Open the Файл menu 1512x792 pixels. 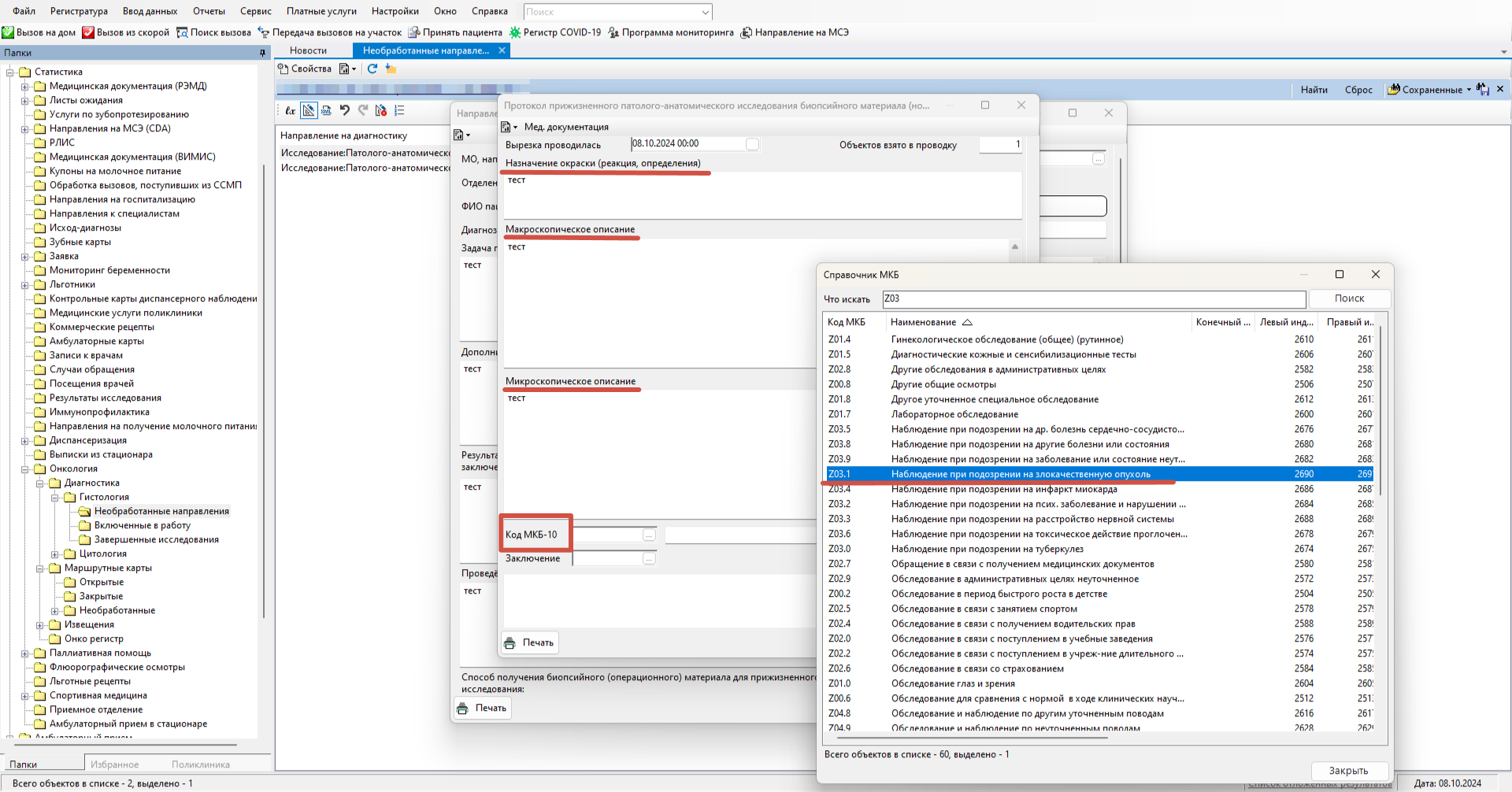tap(24, 11)
